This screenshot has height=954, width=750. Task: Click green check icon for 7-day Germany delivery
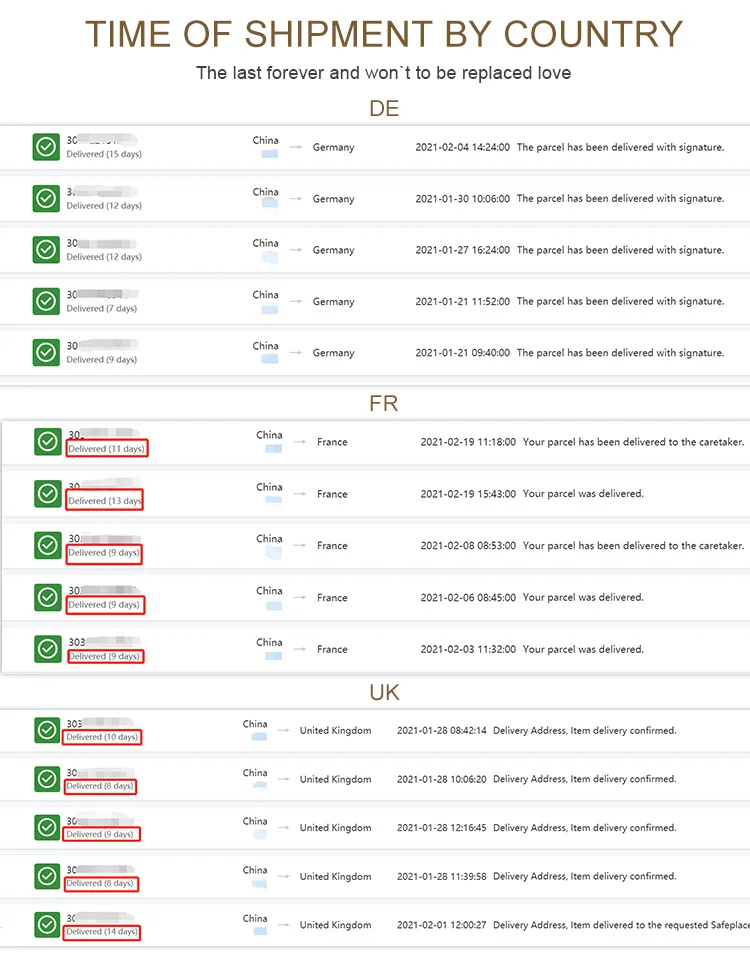point(46,301)
